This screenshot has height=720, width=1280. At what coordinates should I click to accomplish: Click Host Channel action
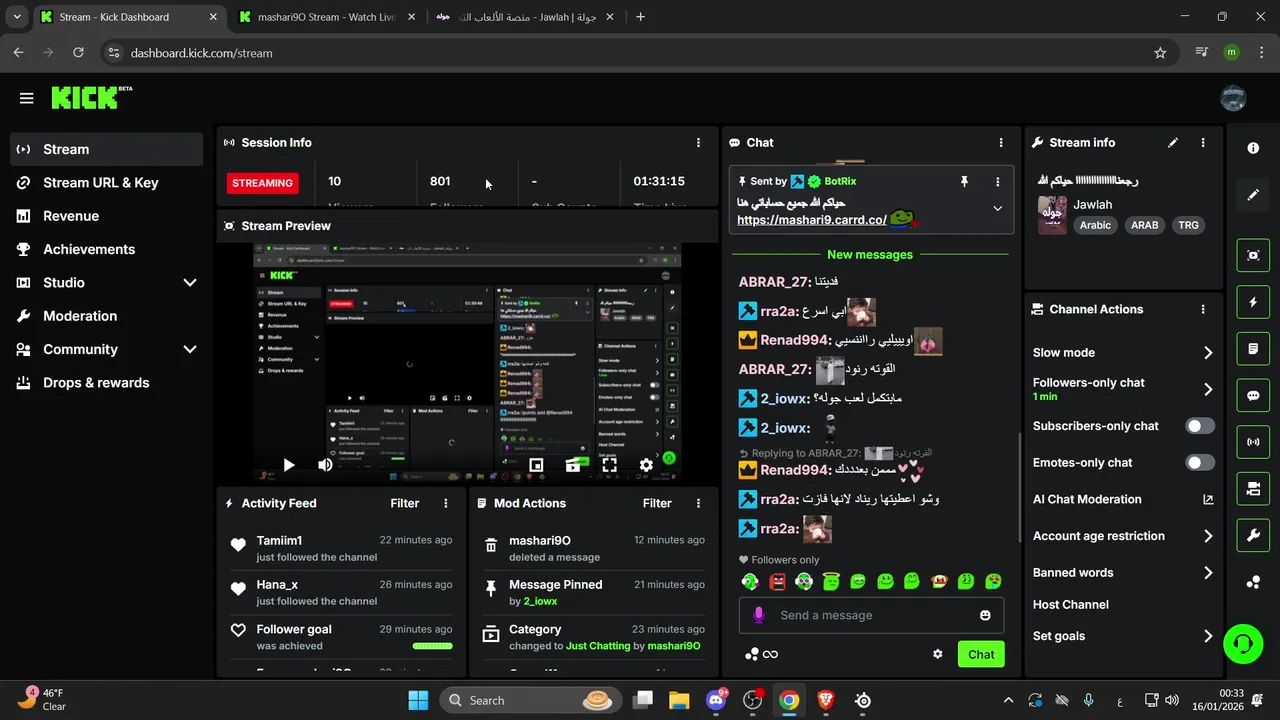1070,605
